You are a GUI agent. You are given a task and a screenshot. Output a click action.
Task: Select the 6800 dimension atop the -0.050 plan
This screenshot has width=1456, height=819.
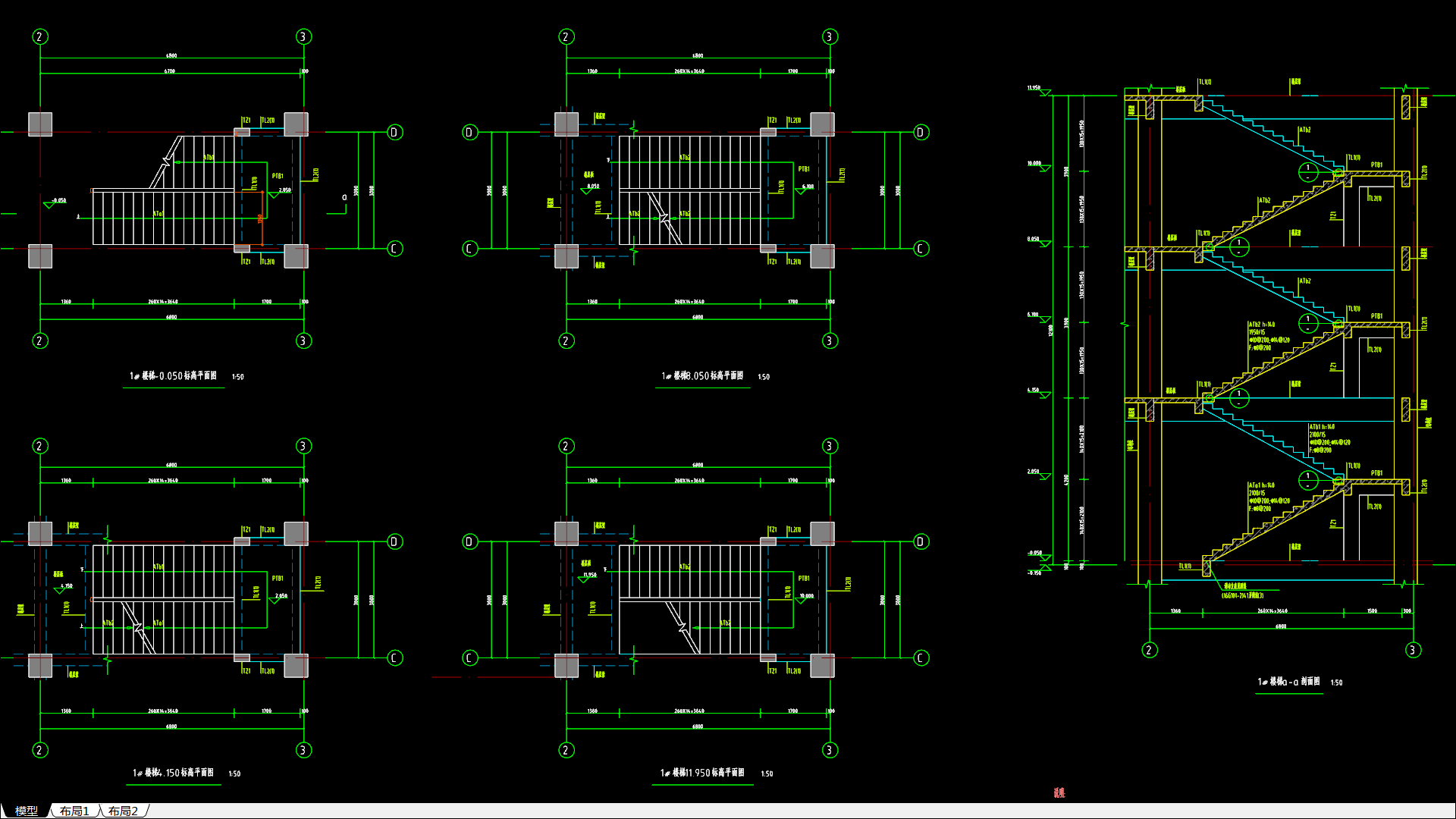[171, 55]
